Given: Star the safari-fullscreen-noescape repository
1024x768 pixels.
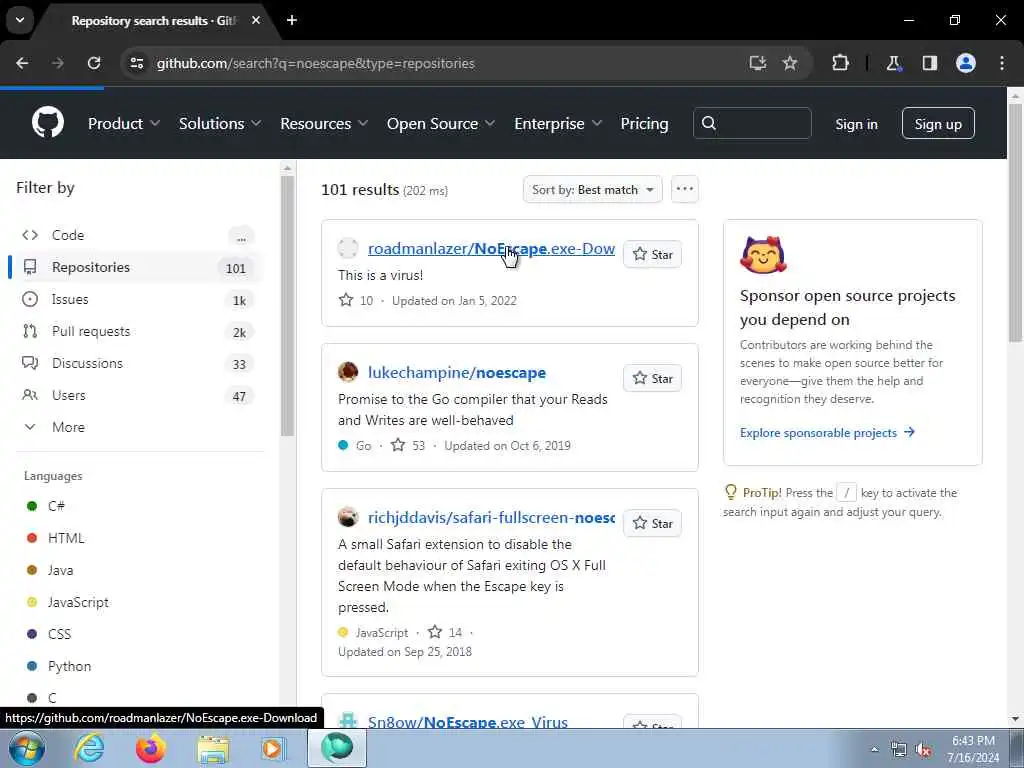Looking at the screenshot, I should (652, 524).
